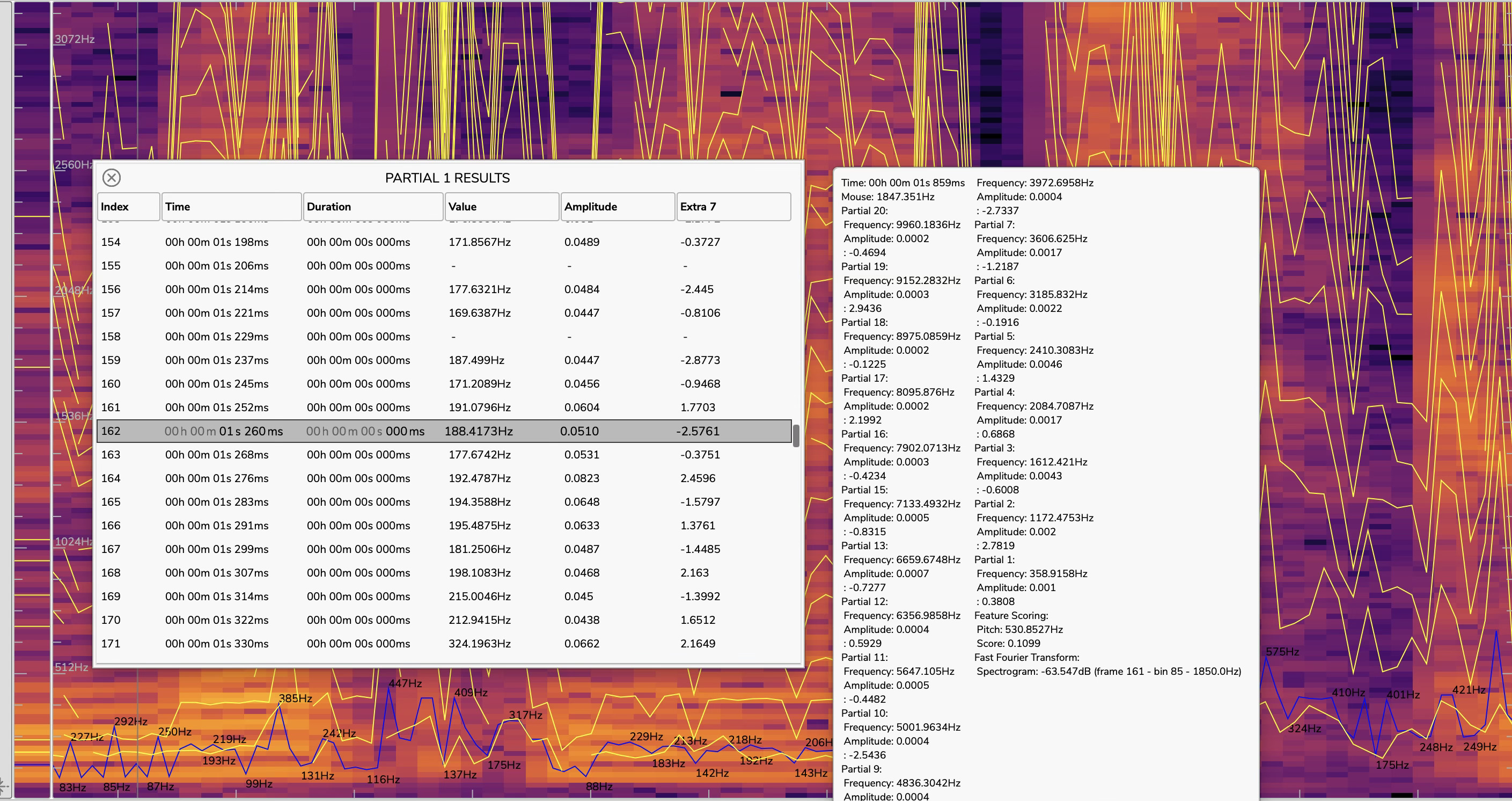Click the Amplitude column header
The width and height of the screenshot is (1512, 801).
click(x=617, y=207)
